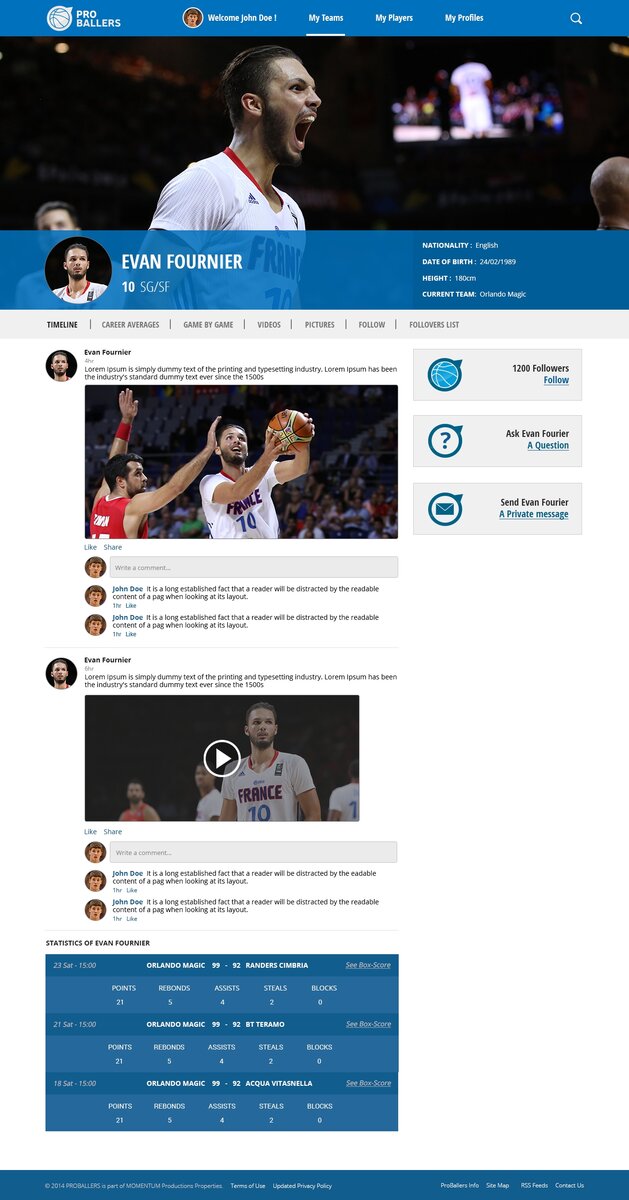
Task: Open My Players in top navigation
Action: tap(394, 18)
